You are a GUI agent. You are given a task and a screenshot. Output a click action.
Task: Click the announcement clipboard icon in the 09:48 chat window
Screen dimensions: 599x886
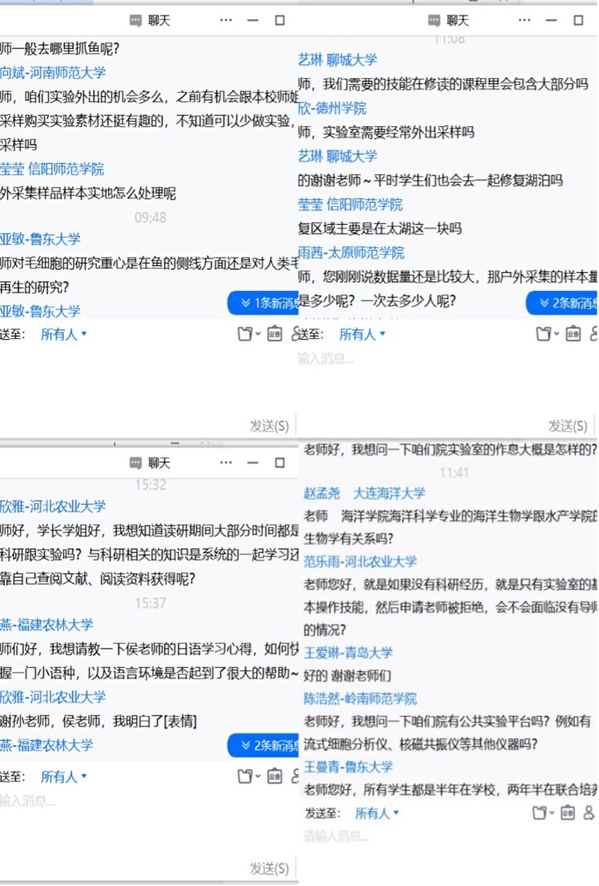275,334
